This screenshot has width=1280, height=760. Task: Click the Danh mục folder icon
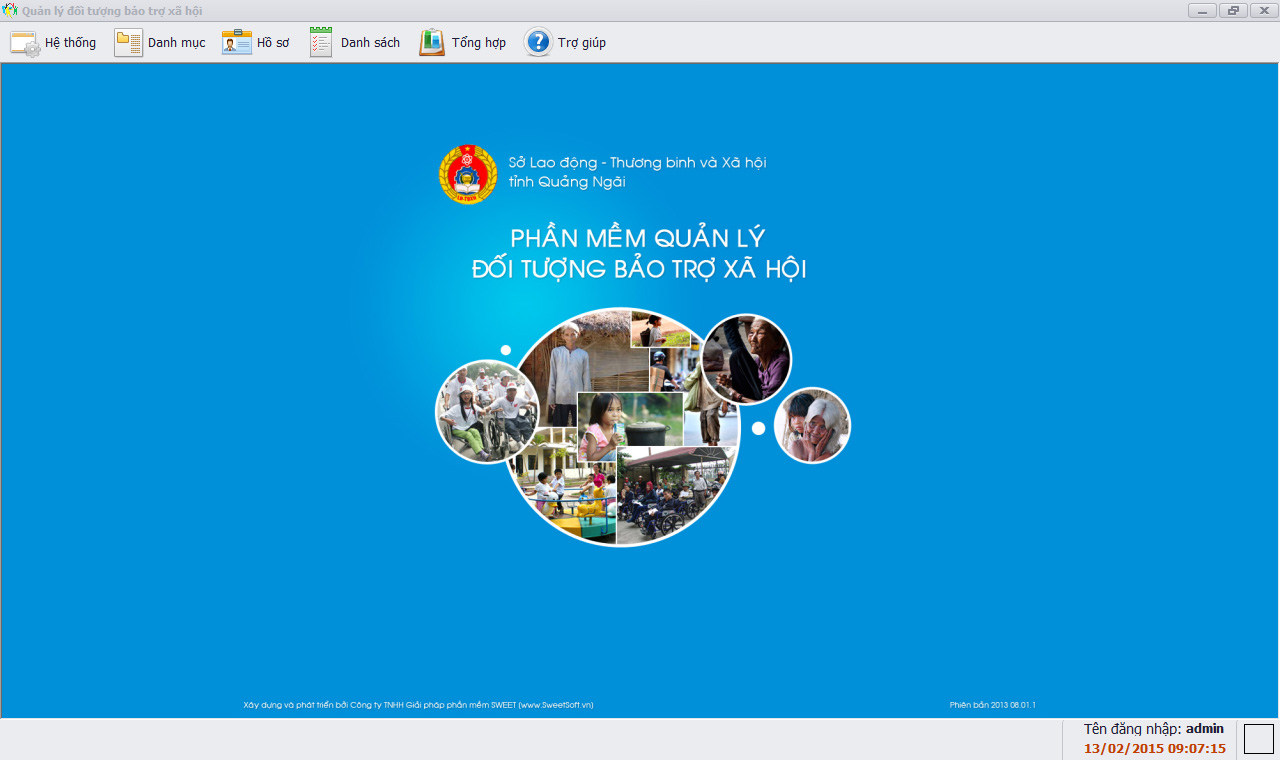128,43
